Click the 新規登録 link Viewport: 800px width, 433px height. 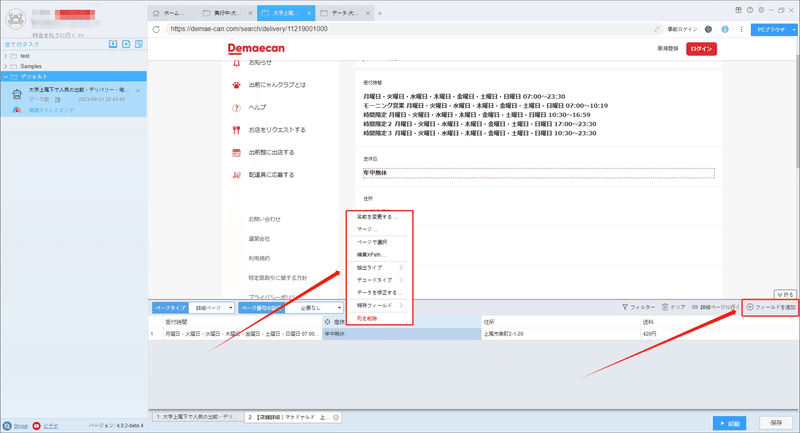pyautogui.click(x=667, y=49)
